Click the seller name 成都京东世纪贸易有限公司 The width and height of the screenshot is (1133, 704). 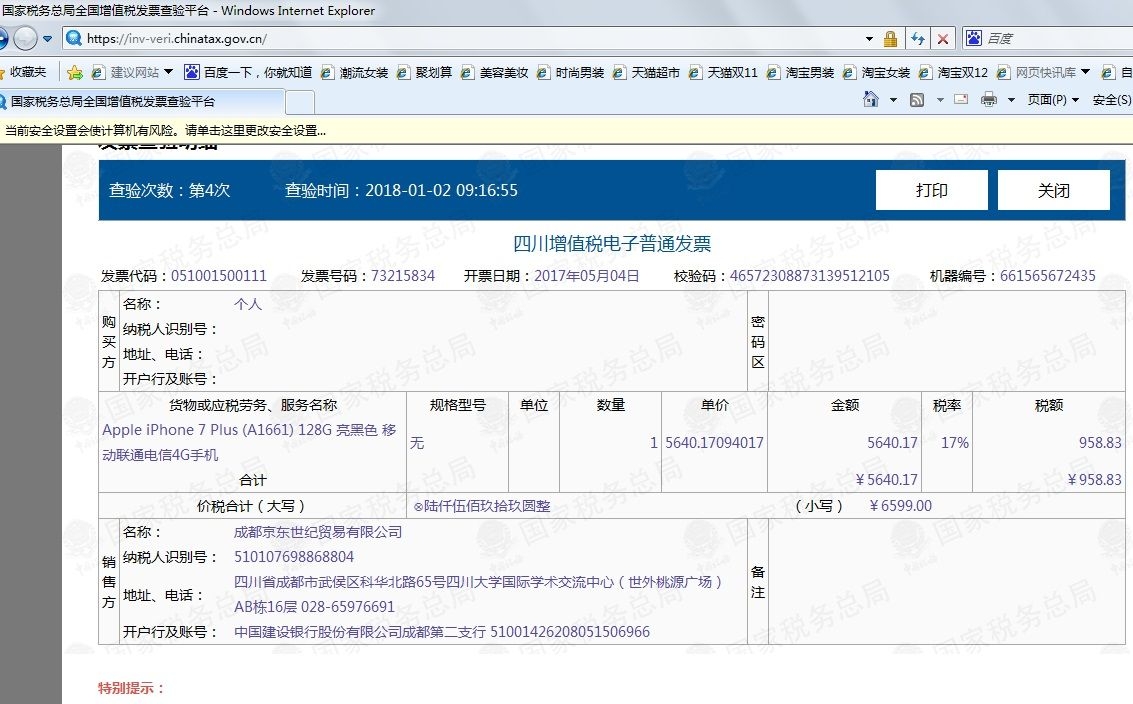click(318, 533)
